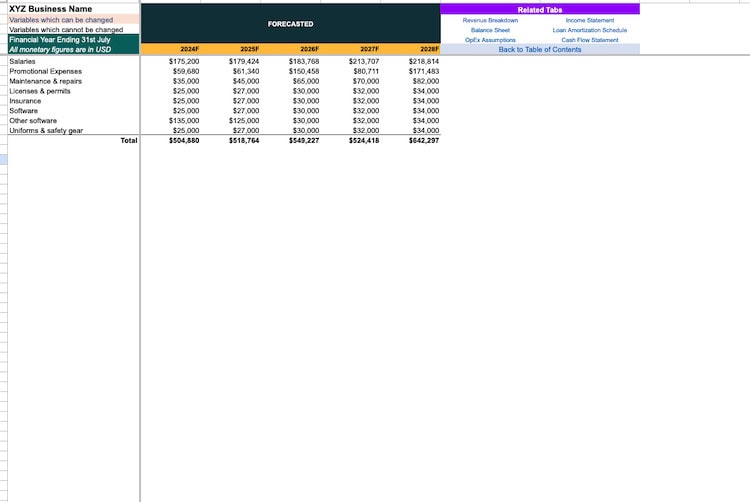Select Software 2027F value $32,000

[366, 110]
